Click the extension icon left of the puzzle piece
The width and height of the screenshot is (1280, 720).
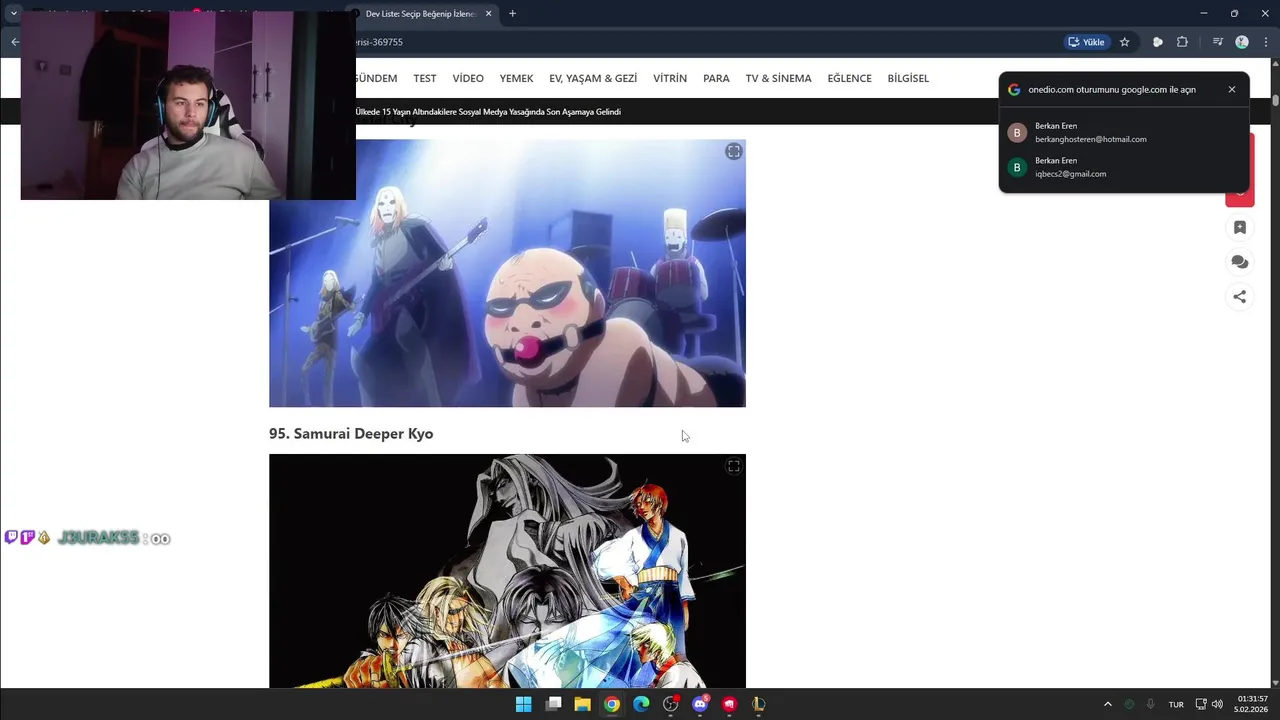point(1158,42)
